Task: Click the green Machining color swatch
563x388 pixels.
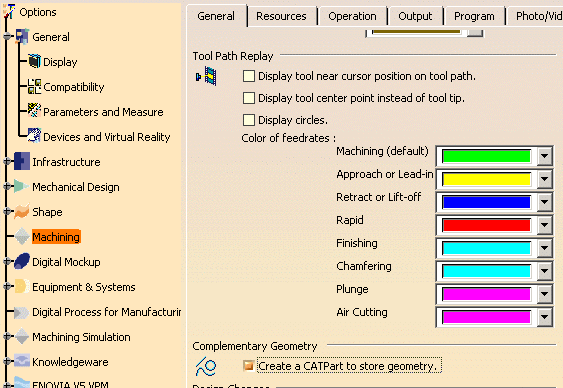Action: coord(487,156)
